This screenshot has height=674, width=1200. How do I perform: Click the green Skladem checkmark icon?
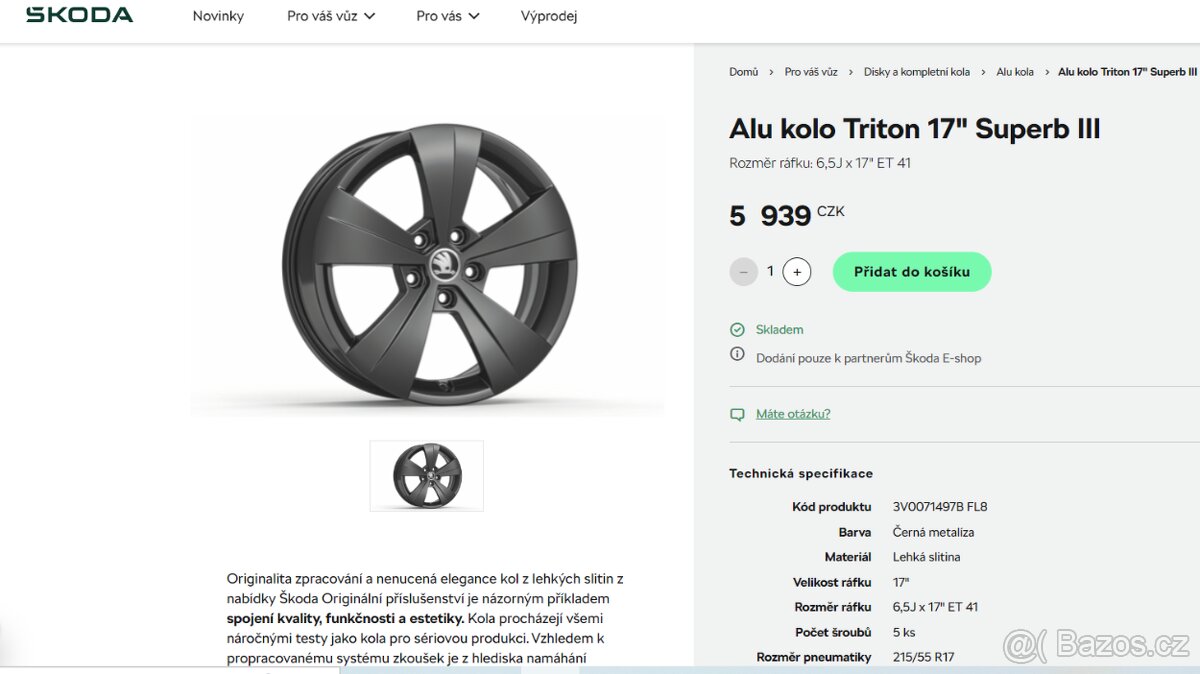pyautogui.click(x=737, y=329)
